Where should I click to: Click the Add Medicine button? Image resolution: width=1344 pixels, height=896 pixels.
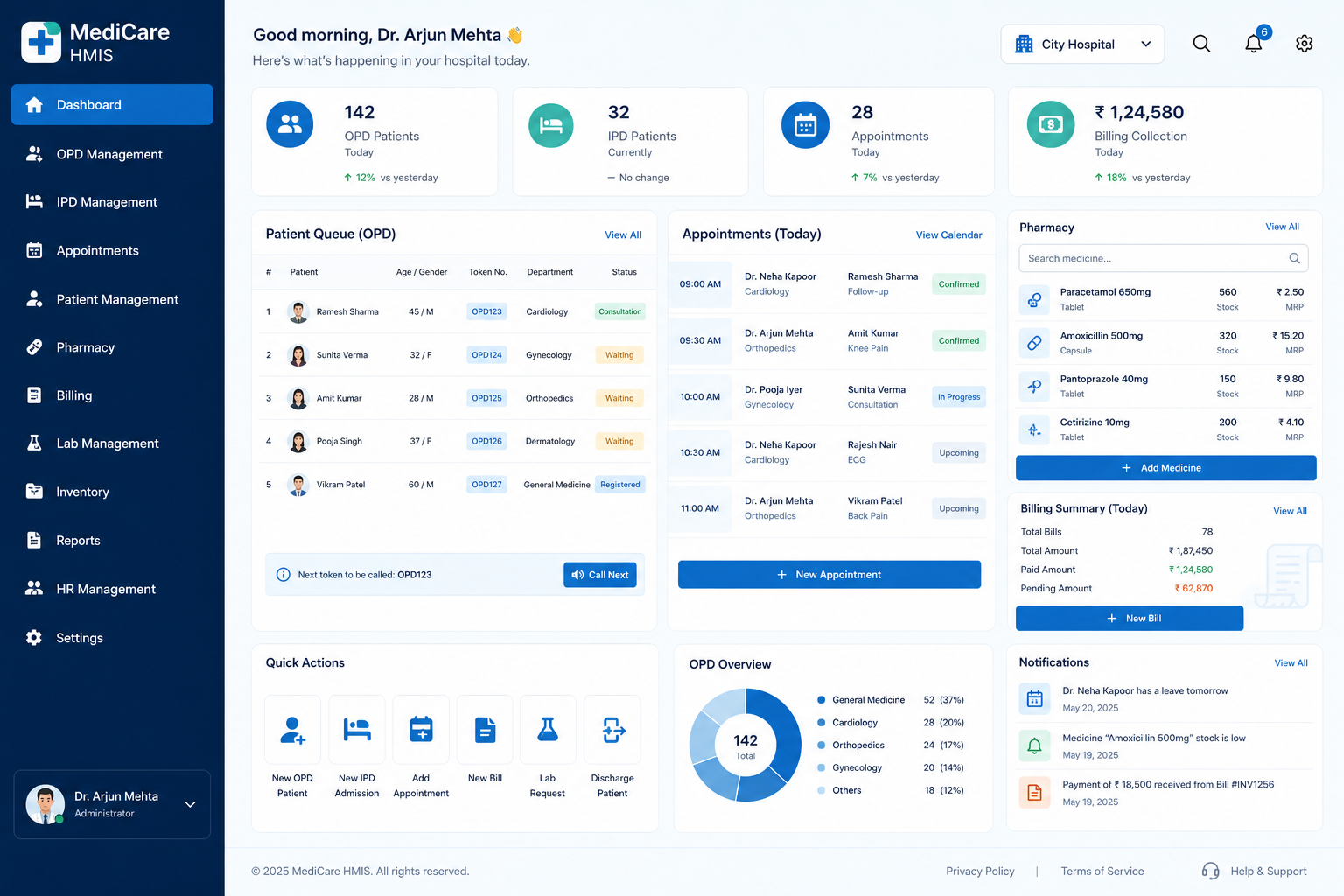pyautogui.click(x=1165, y=468)
